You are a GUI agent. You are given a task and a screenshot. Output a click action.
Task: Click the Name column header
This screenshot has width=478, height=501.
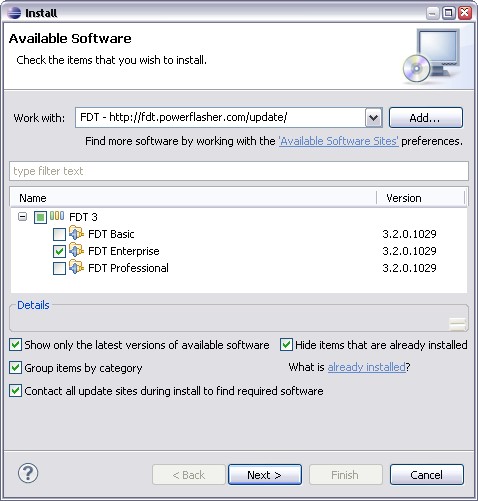193,198
